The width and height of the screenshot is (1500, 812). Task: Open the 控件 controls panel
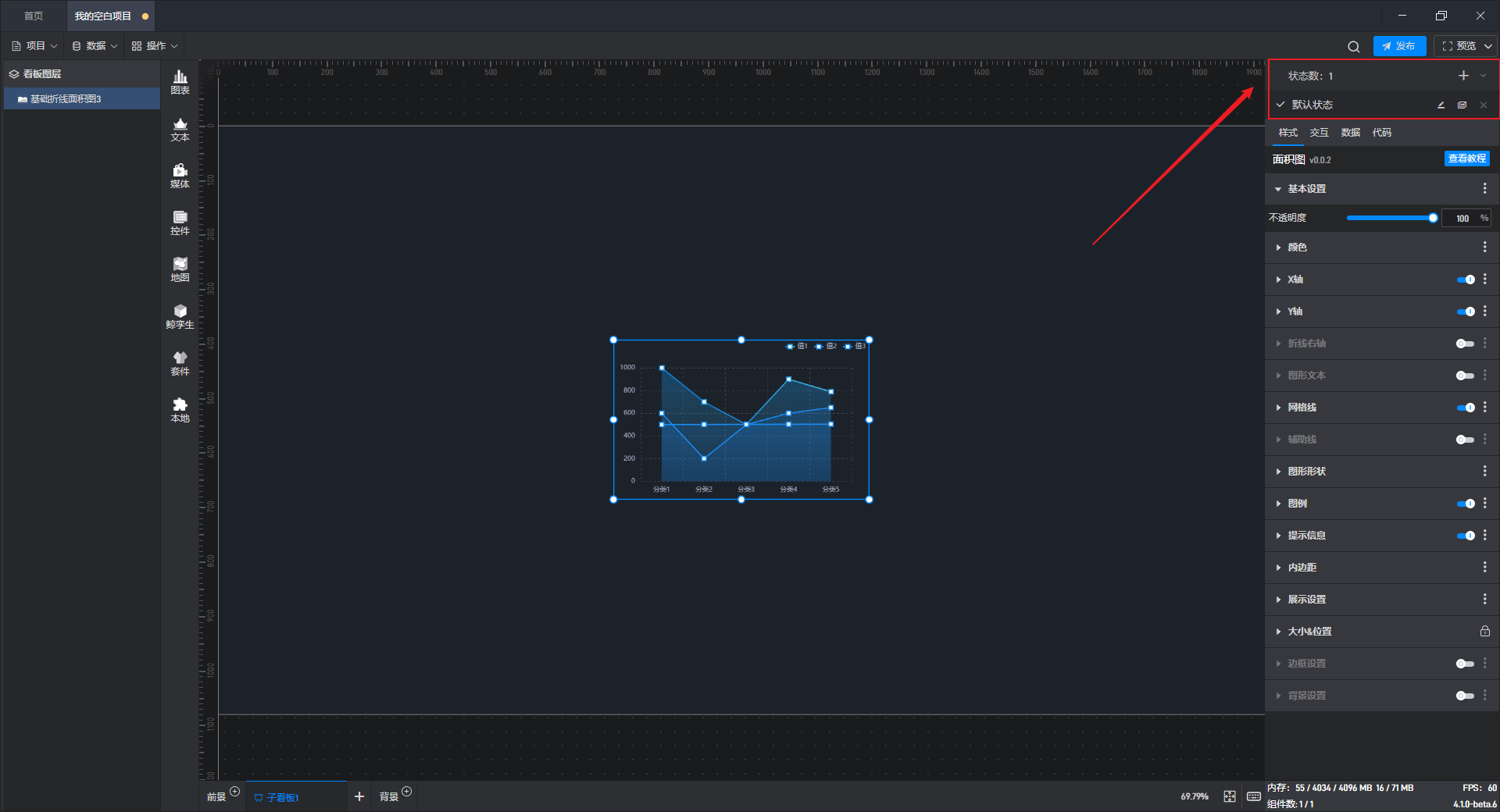pos(180,223)
